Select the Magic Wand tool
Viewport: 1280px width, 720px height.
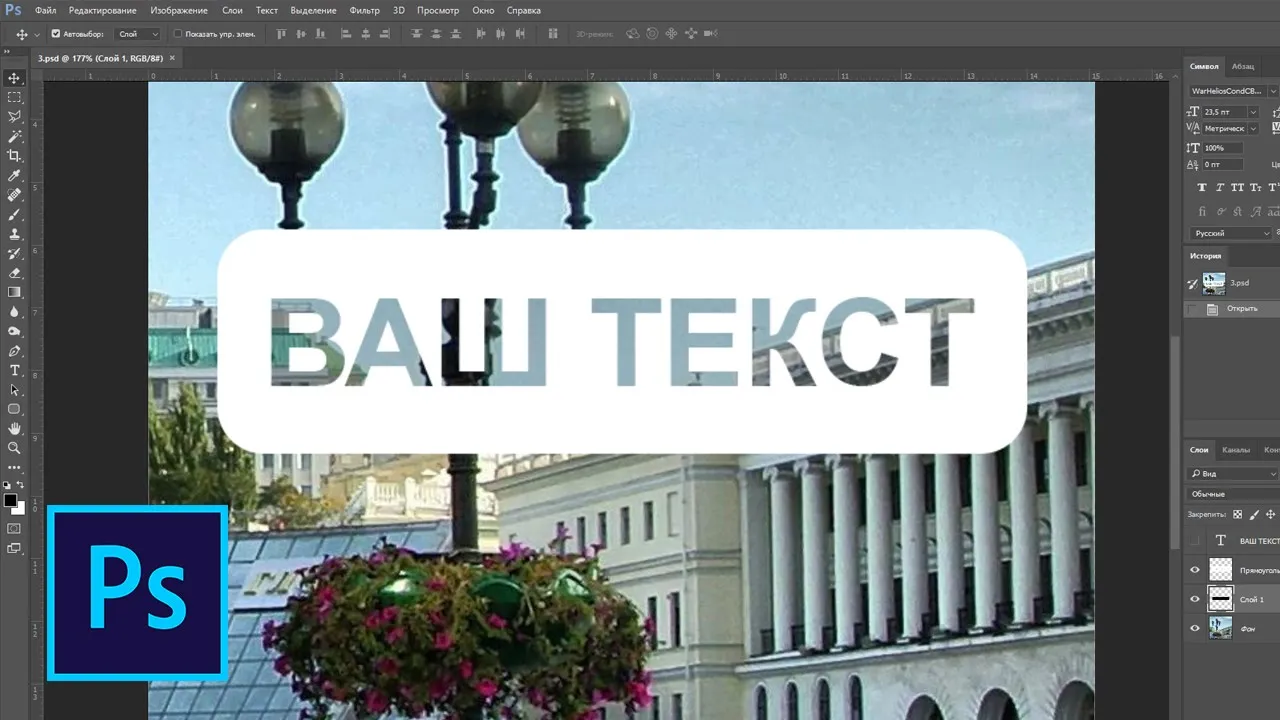pos(14,136)
